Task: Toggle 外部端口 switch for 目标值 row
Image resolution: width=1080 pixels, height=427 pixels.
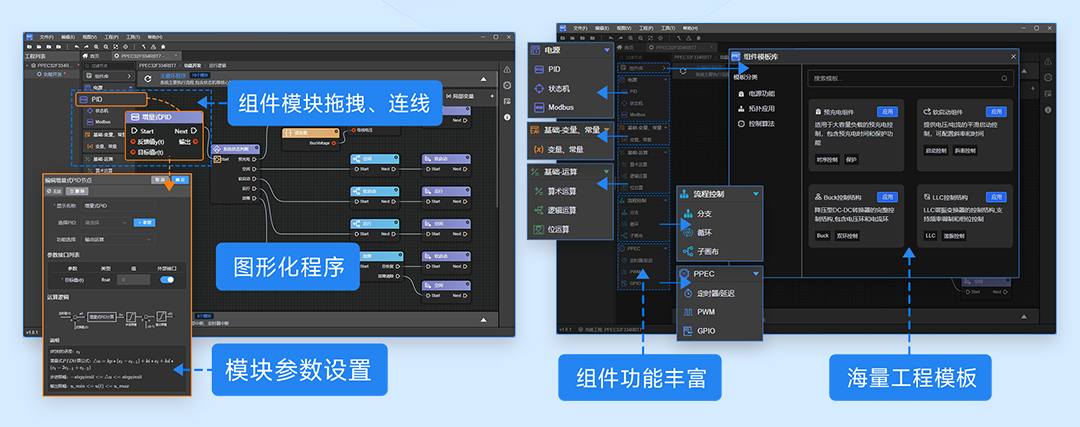Action: point(167,280)
